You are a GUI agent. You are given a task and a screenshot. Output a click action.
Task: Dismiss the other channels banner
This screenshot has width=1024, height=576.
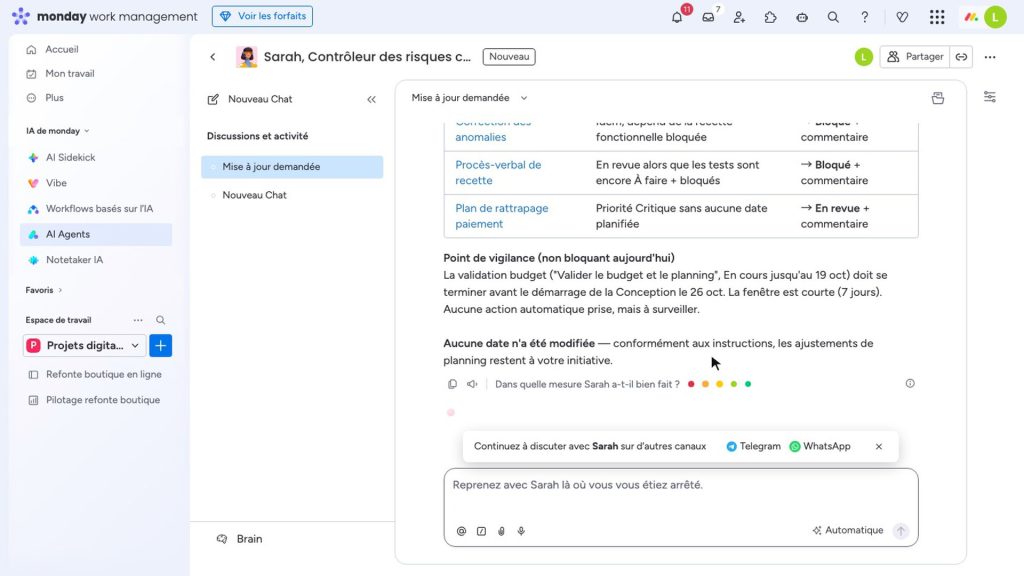879,447
